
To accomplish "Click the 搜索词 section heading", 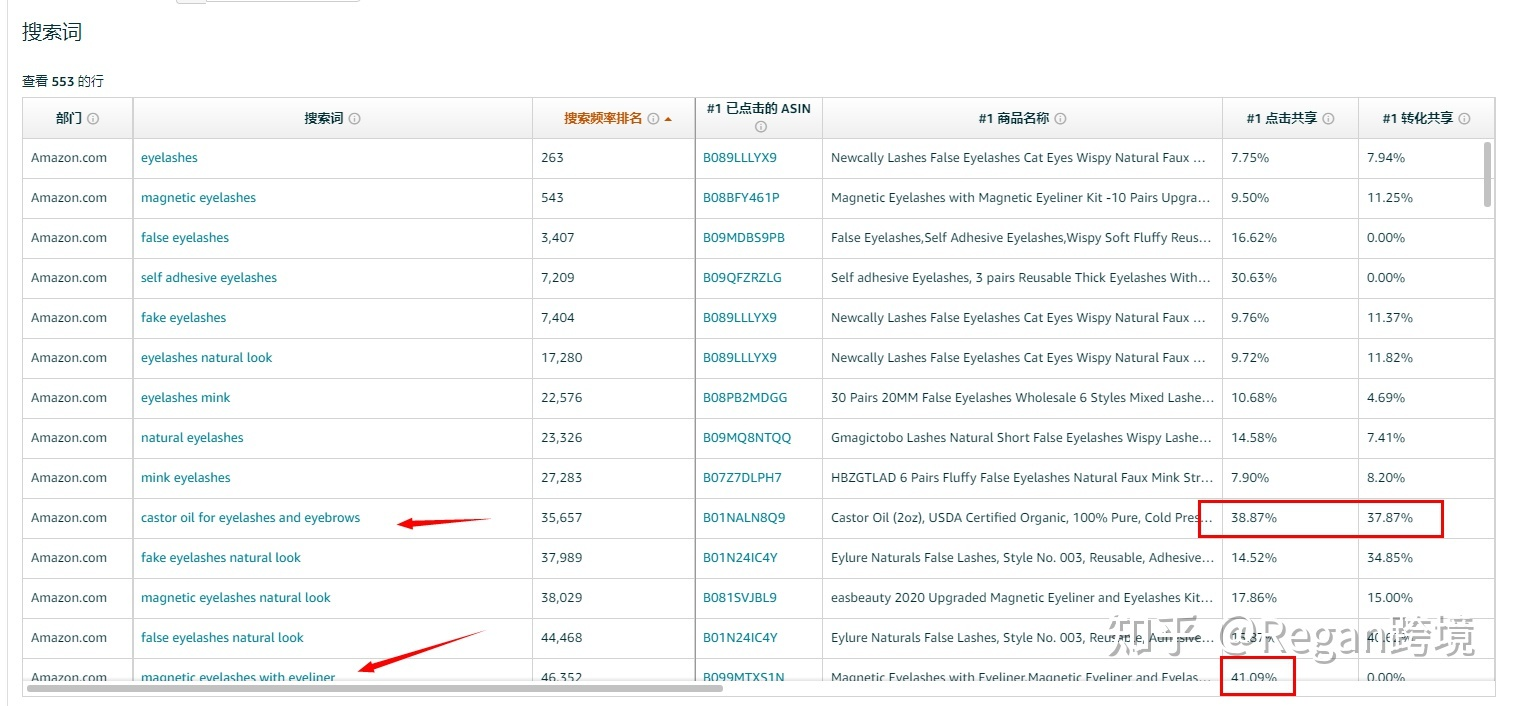I will (x=52, y=33).
